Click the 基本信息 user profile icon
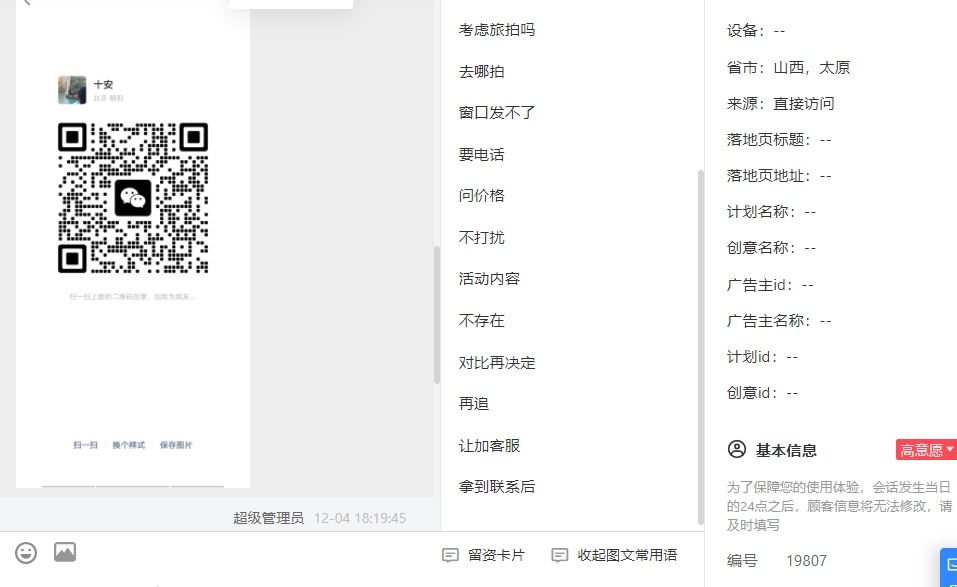Screen dimensions: 957x587 [x=737, y=450]
